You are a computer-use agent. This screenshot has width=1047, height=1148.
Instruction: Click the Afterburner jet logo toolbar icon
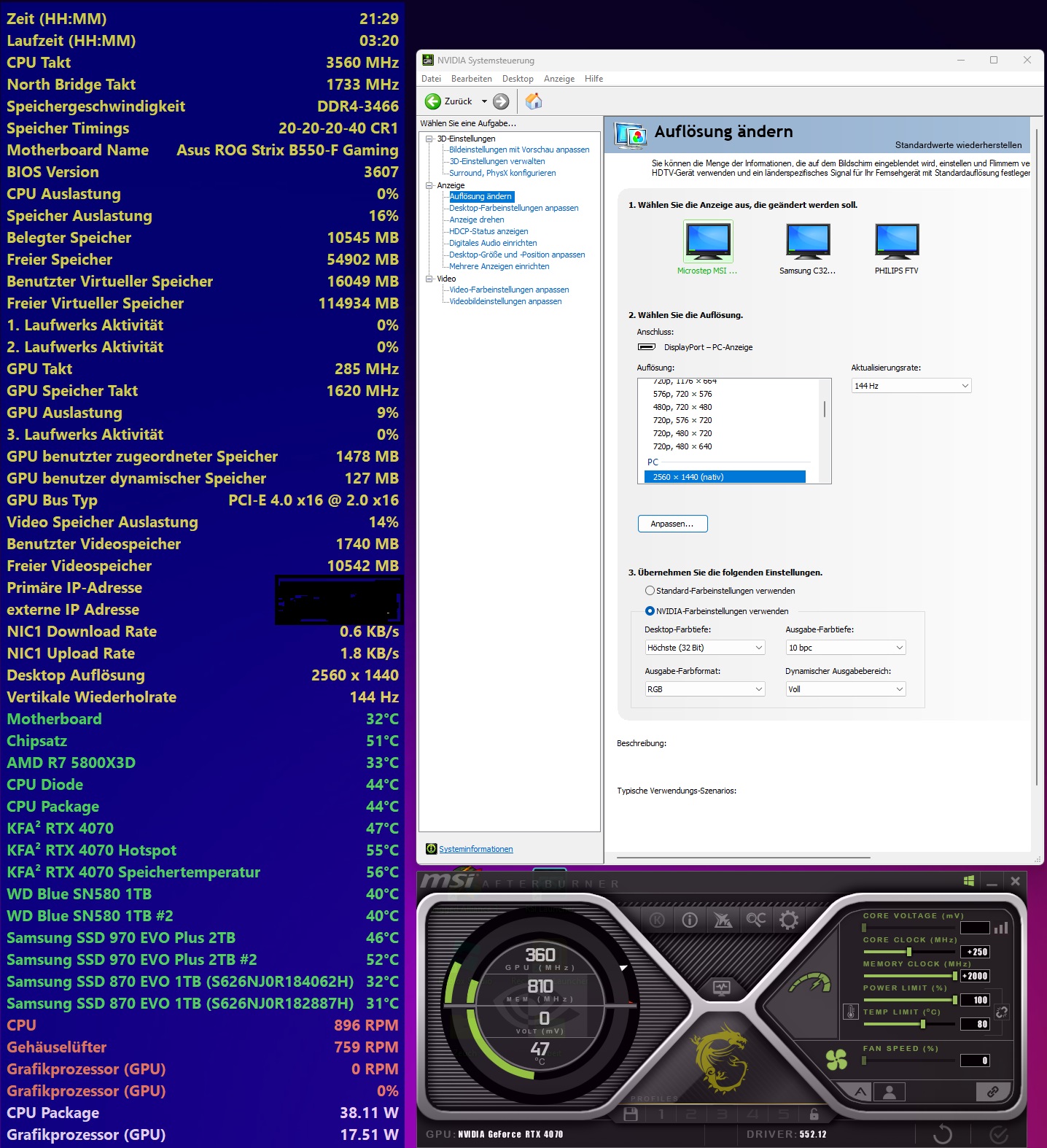[723, 920]
